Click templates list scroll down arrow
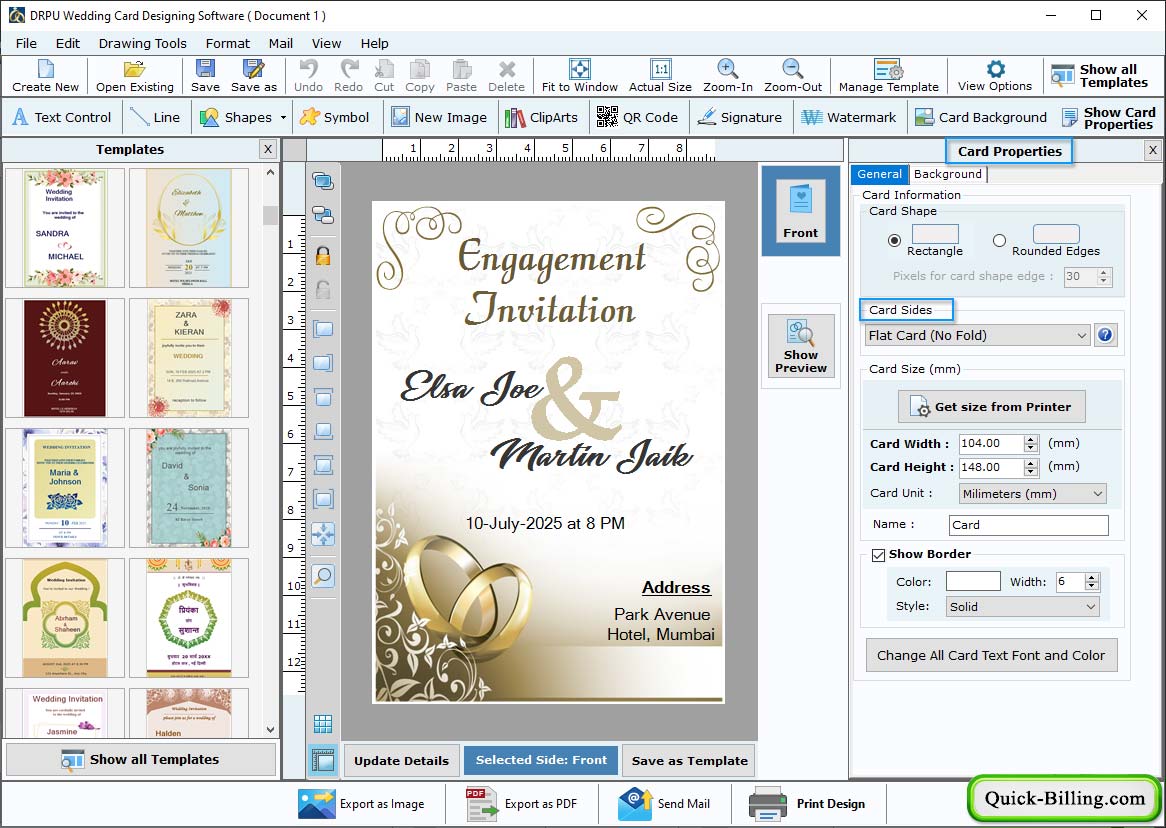Screen dimensions: 1166x828 coord(270,730)
